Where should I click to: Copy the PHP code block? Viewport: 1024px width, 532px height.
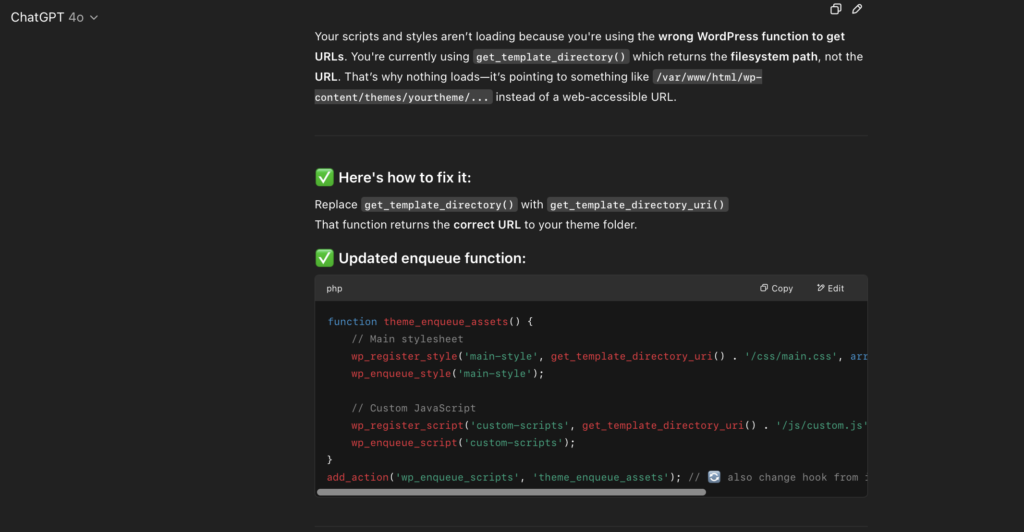(x=776, y=288)
